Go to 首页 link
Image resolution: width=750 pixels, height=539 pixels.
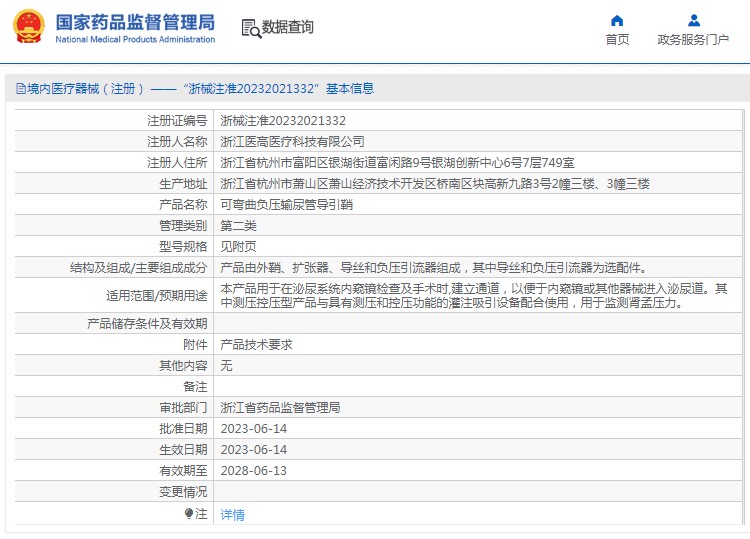[x=617, y=40]
